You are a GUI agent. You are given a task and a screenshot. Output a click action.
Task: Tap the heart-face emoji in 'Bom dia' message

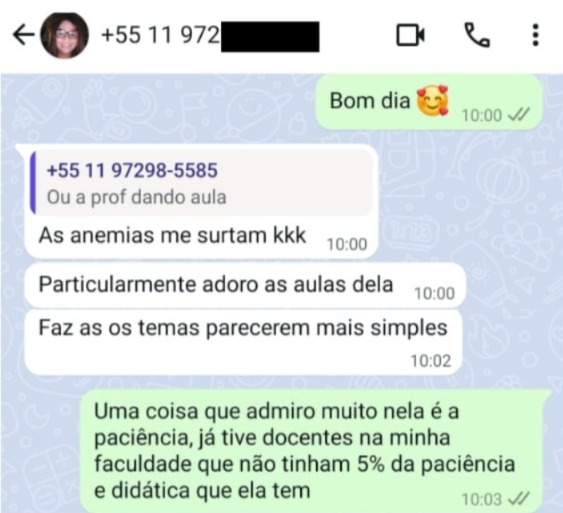click(433, 101)
